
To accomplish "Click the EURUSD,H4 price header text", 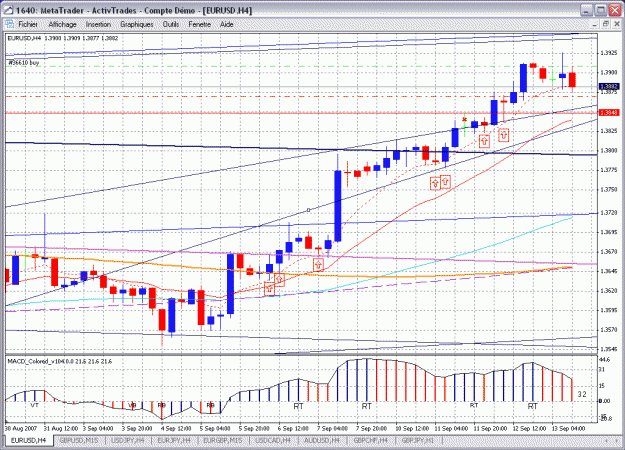I will pos(63,38).
